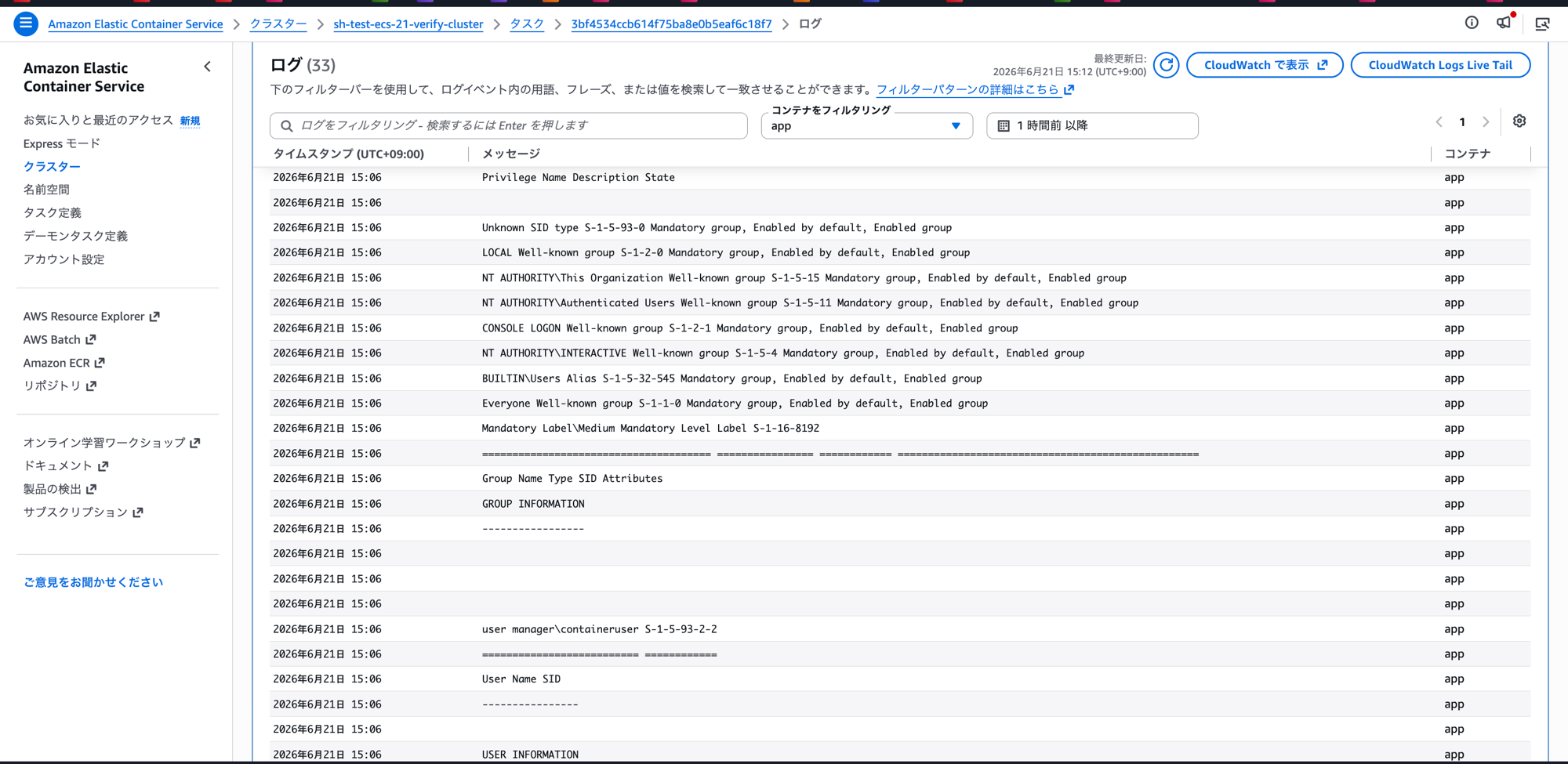
Task: Open the 1 時間前 以降 time range selector
Action: click(1092, 125)
